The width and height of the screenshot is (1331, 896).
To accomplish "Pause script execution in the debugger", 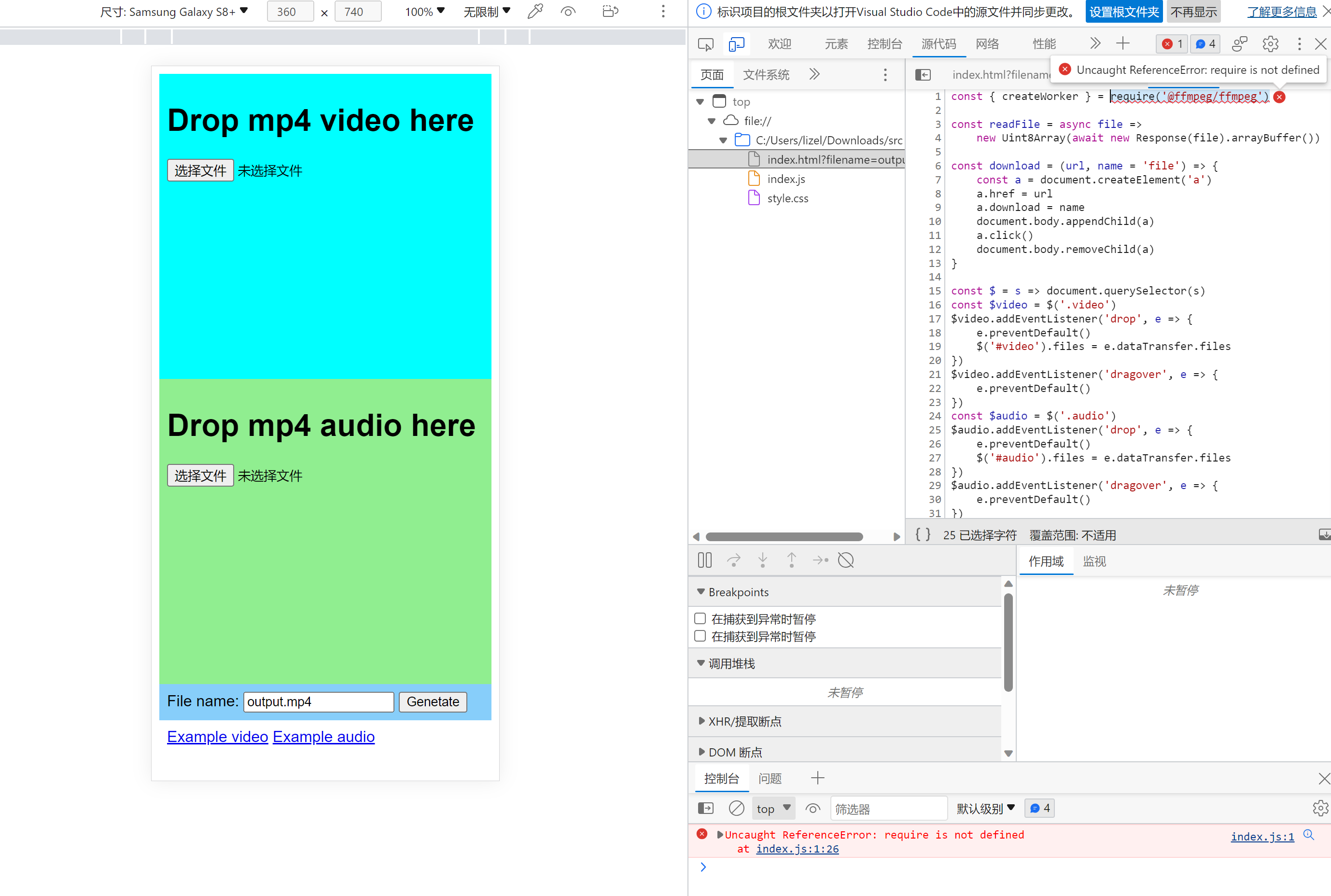I will click(705, 560).
